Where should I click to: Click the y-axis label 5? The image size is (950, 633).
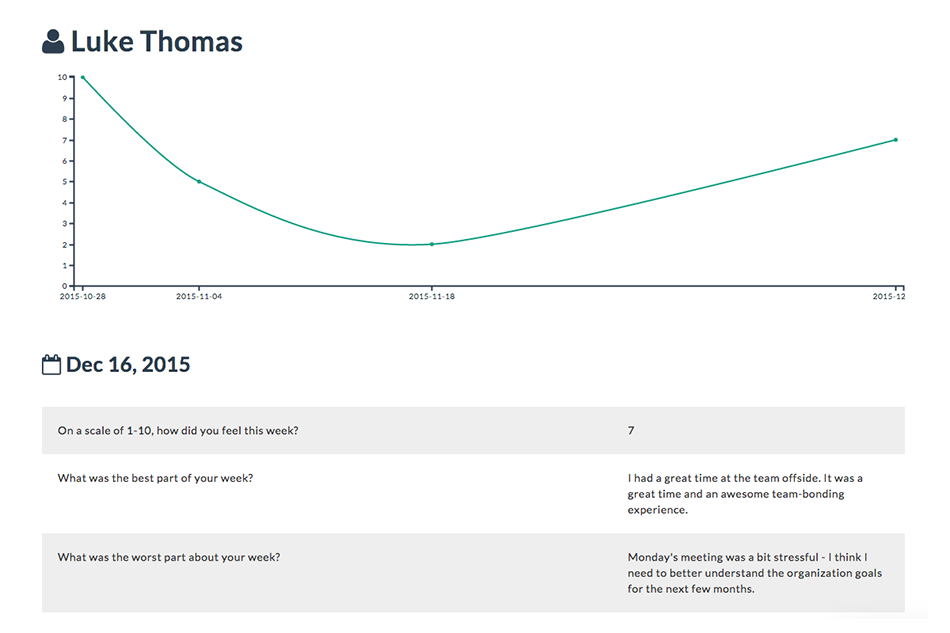click(x=64, y=181)
